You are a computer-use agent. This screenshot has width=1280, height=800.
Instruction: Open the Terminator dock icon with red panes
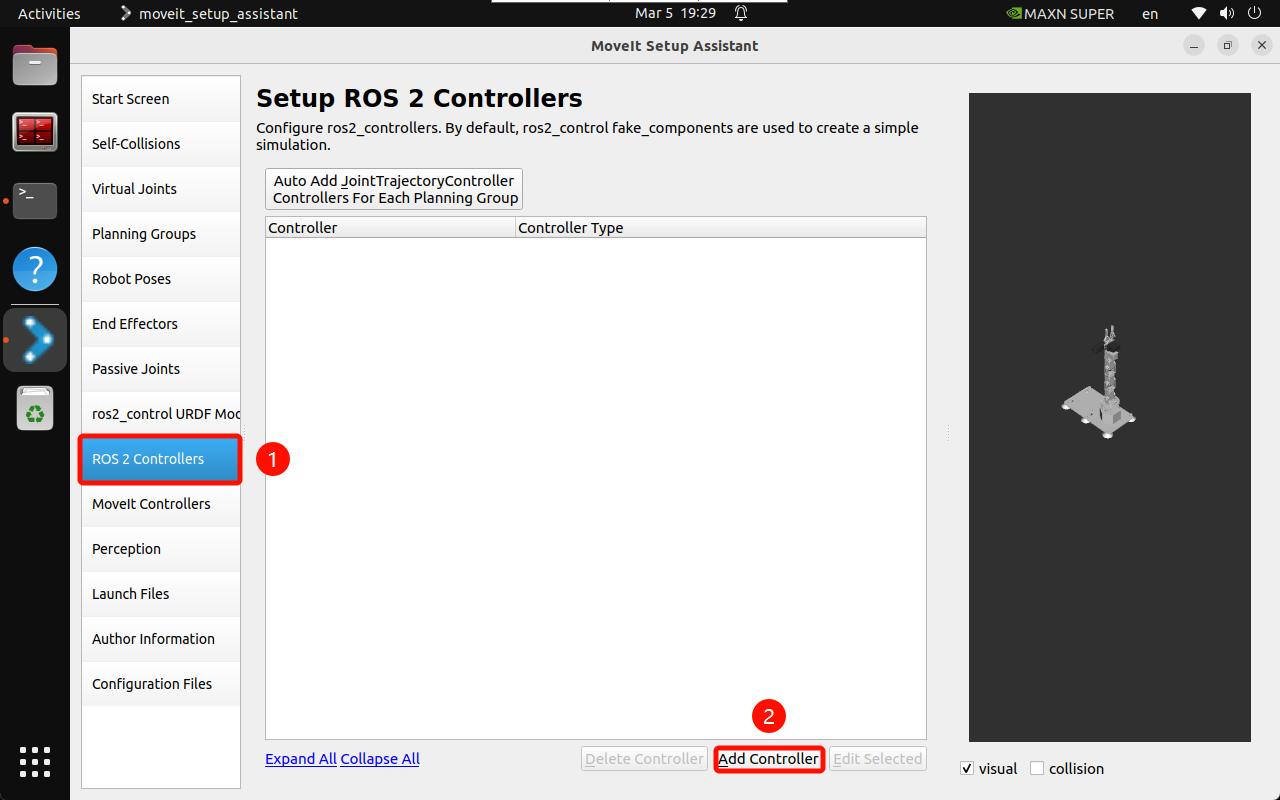pyautogui.click(x=35, y=132)
